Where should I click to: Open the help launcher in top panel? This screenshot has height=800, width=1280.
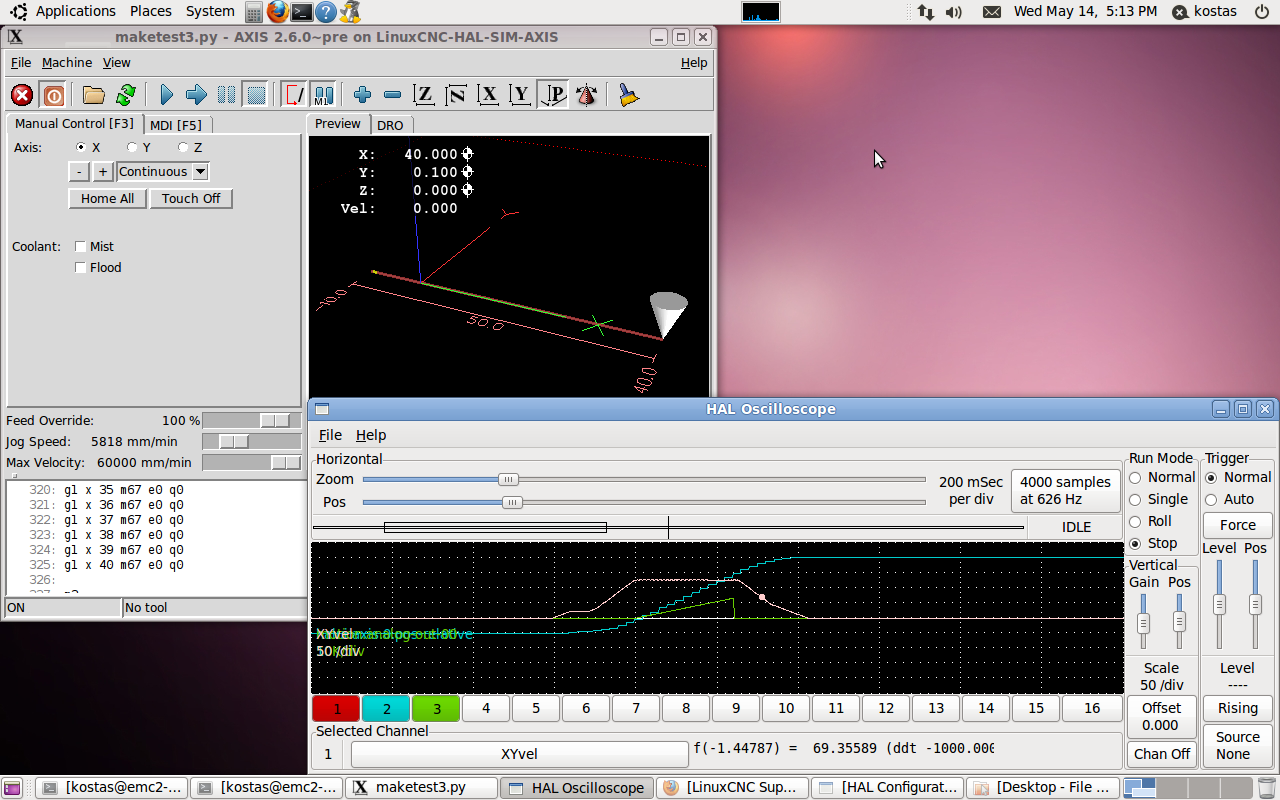(326, 12)
